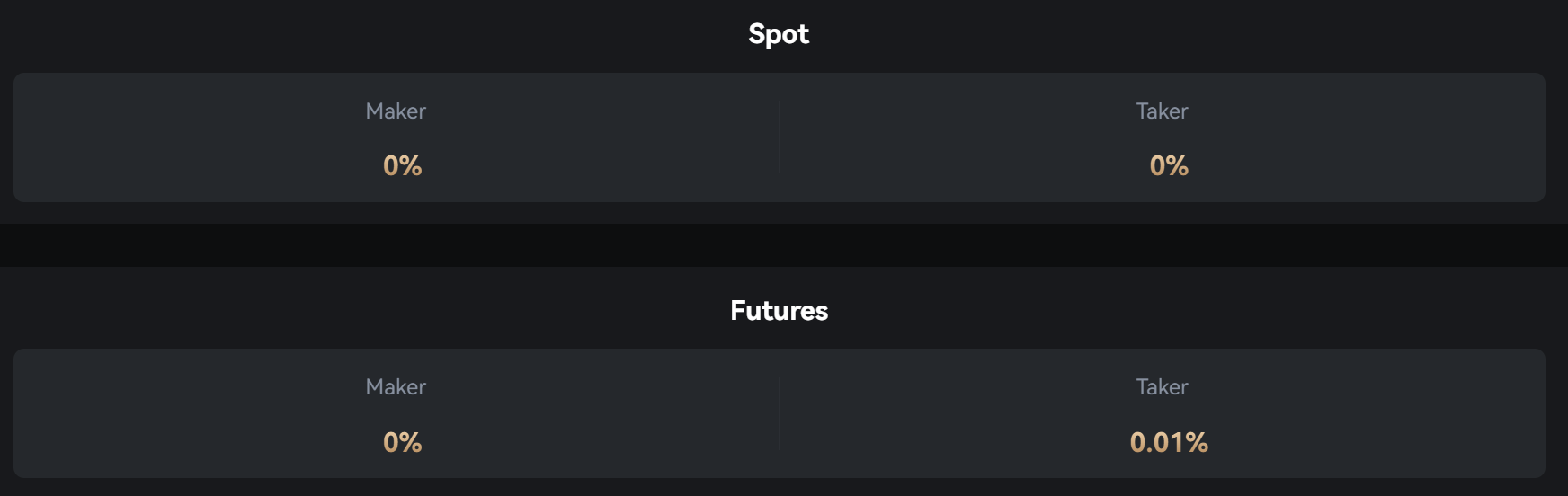Viewport: 1568px width, 496px height.
Task: Click the percent sign in Spot Maker fee
Action: pyautogui.click(x=410, y=165)
